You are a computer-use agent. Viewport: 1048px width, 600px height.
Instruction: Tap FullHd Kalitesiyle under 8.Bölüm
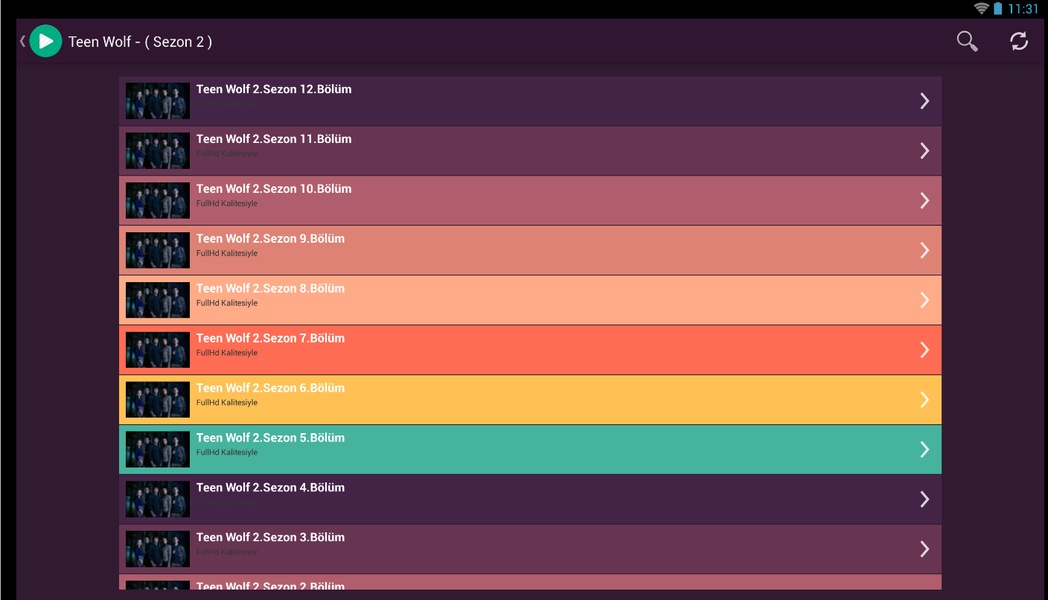click(x=227, y=303)
